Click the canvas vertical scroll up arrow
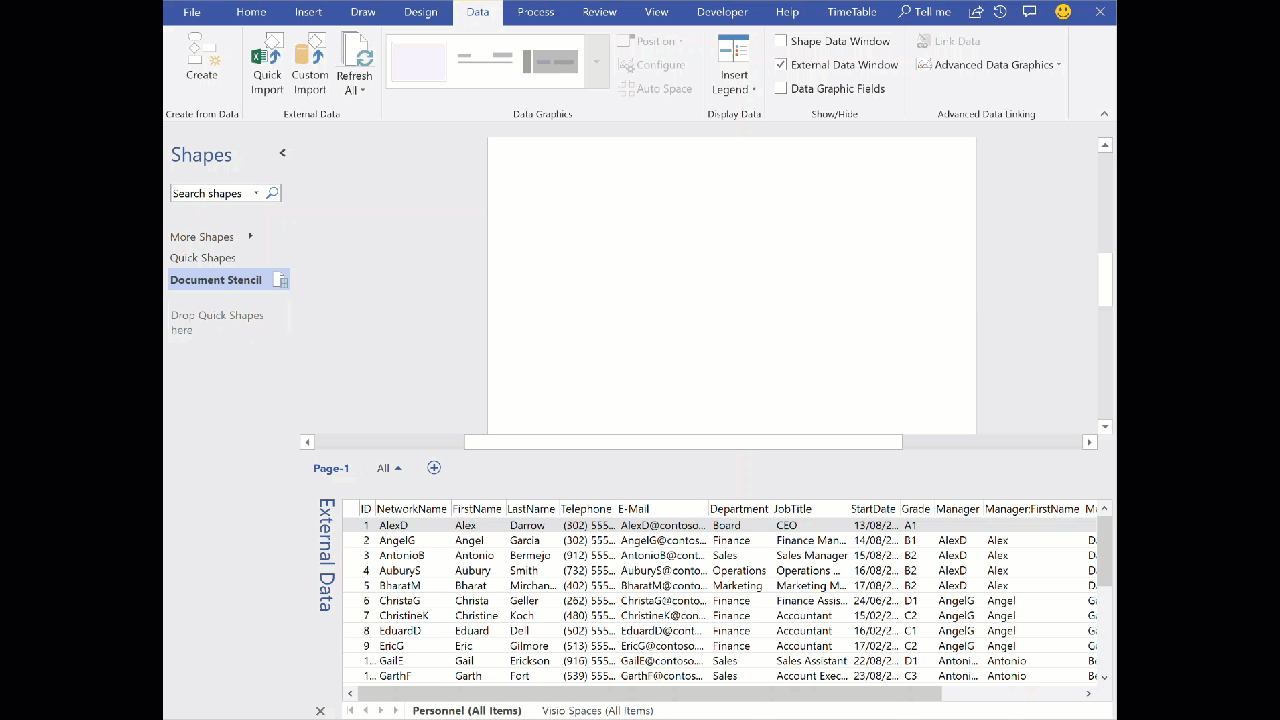Image resolution: width=1280 pixels, height=720 pixels. (x=1105, y=145)
